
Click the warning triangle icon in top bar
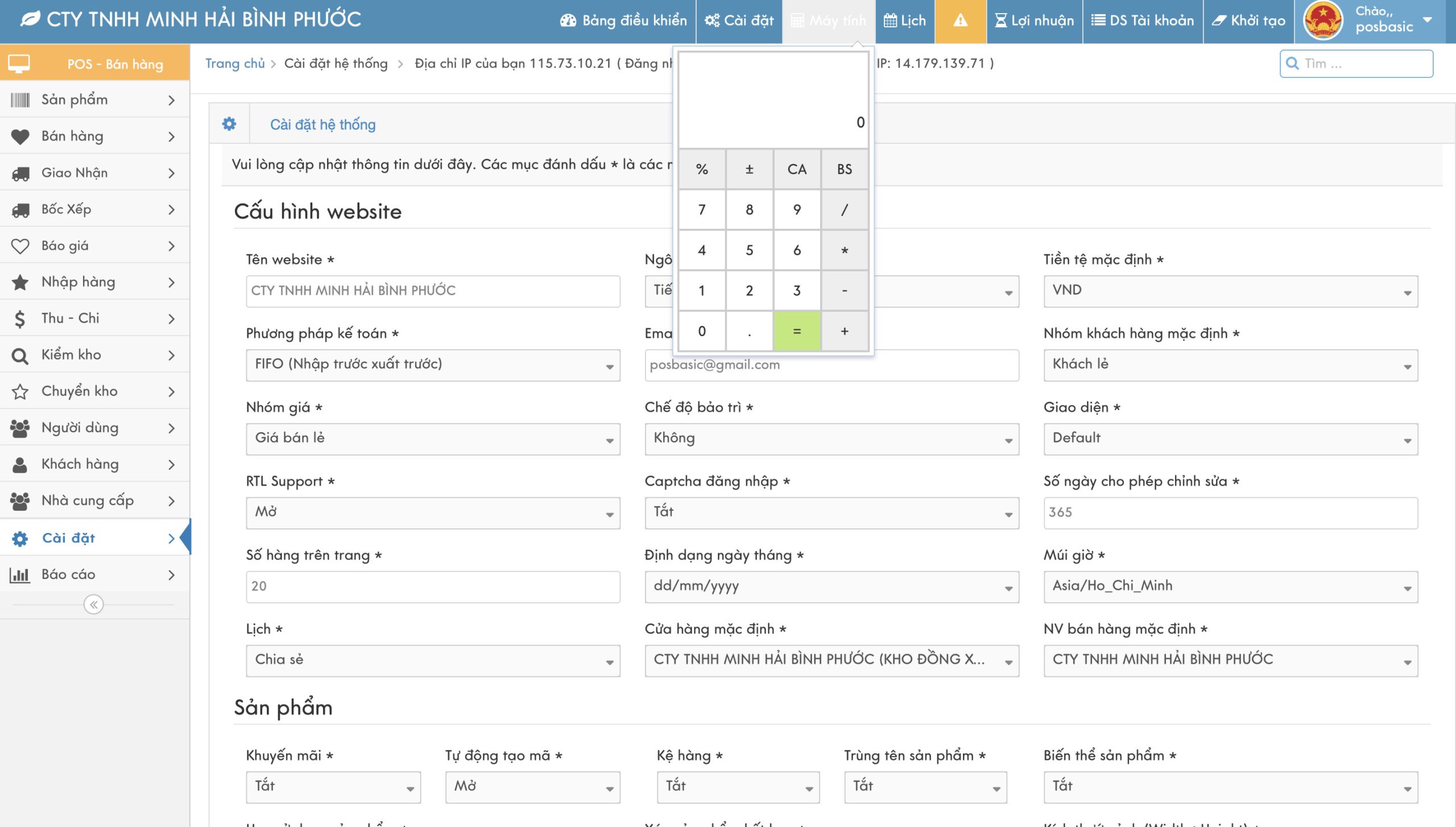(960, 21)
